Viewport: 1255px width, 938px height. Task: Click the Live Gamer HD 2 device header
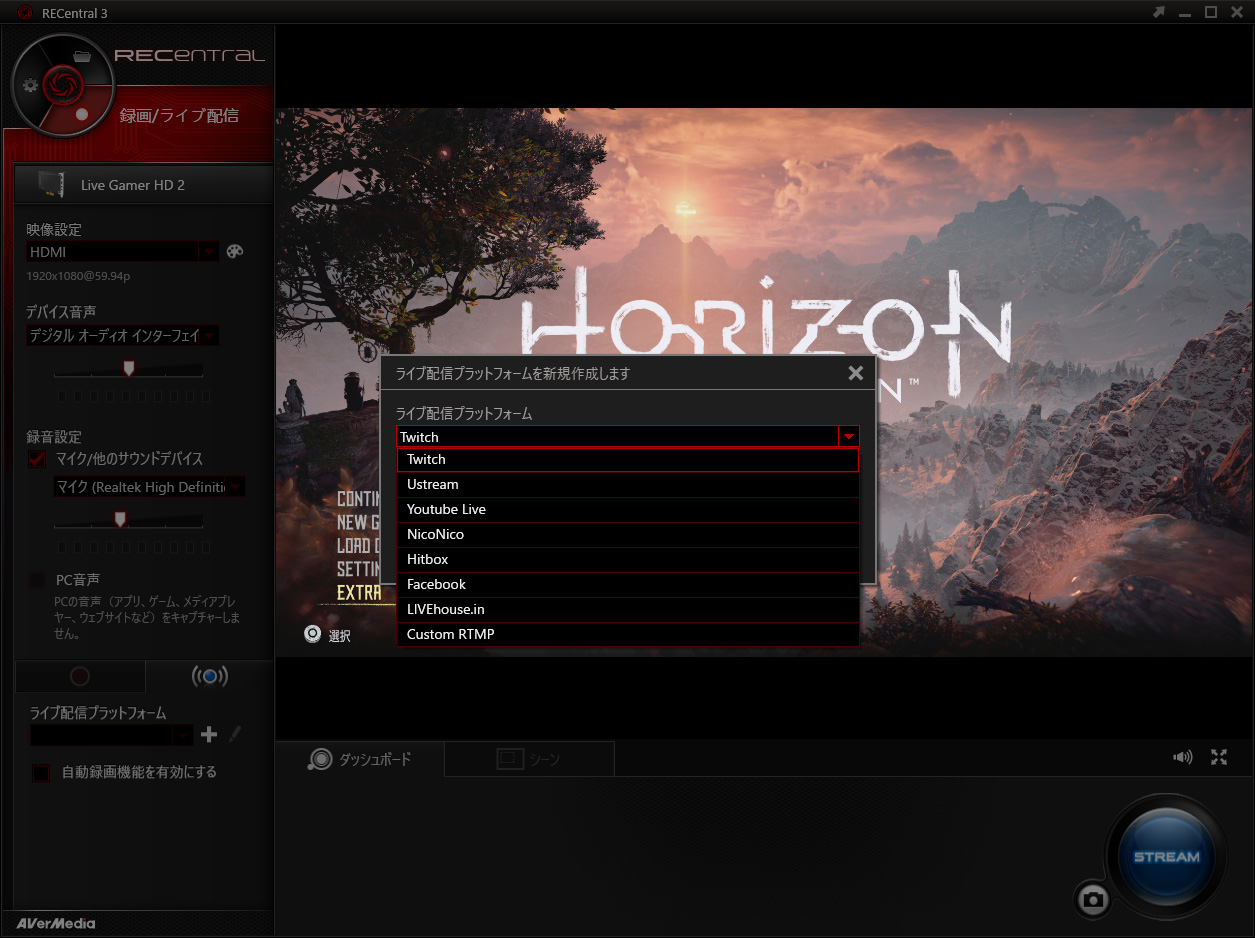(x=144, y=185)
